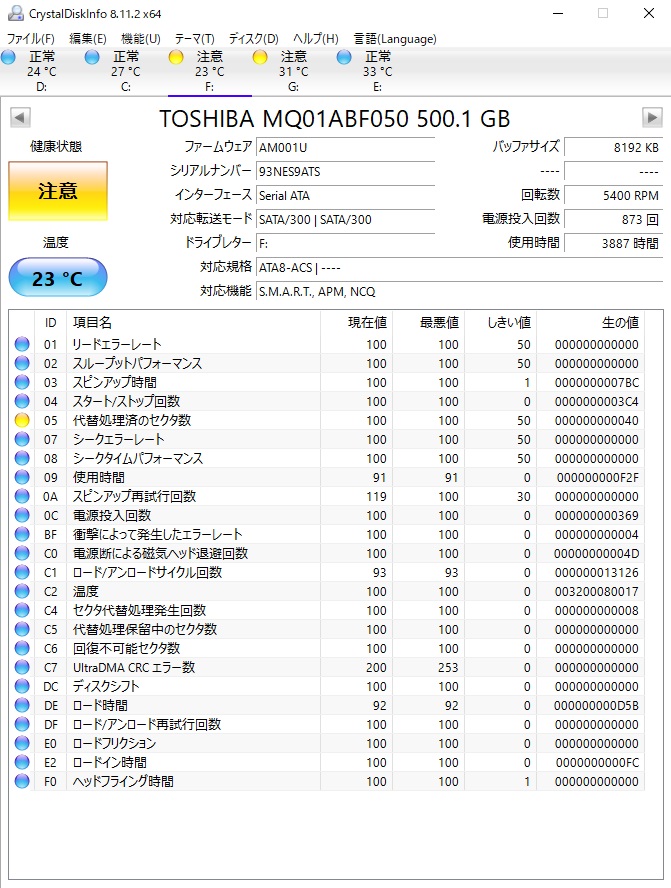Viewport: 671px width, 888px height.
Task: Select drive C: status orb at 27 °C
Action: pyautogui.click(x=92, y=58)
